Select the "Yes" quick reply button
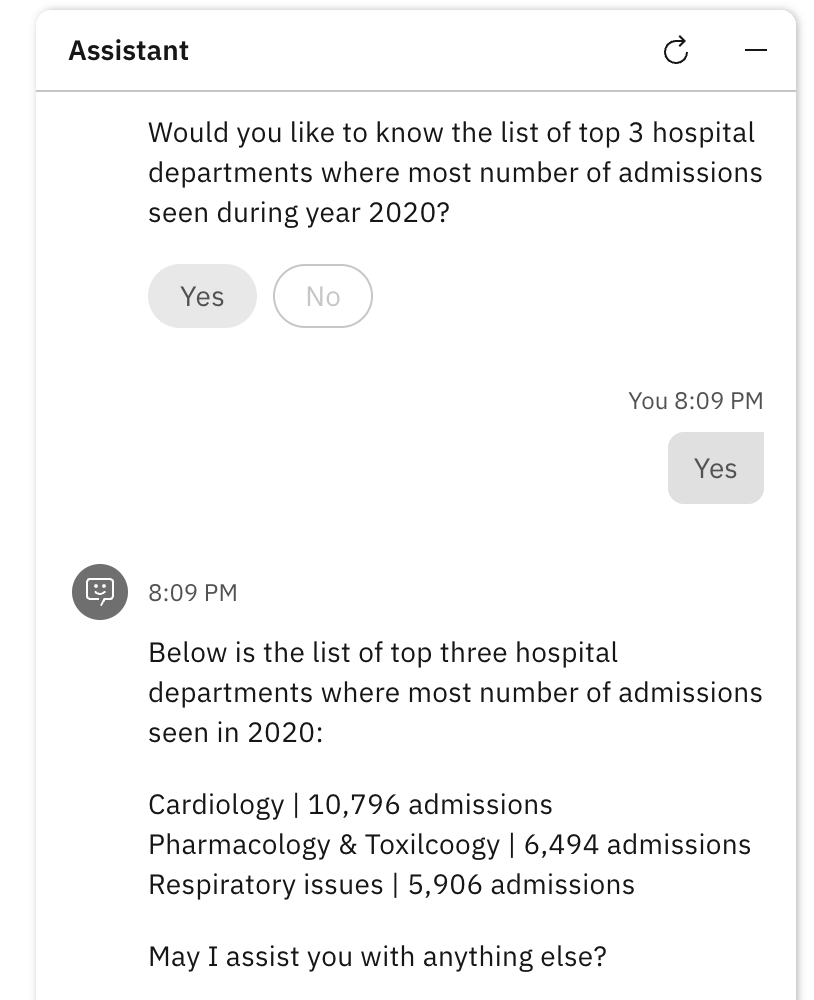 coord(202,297)
